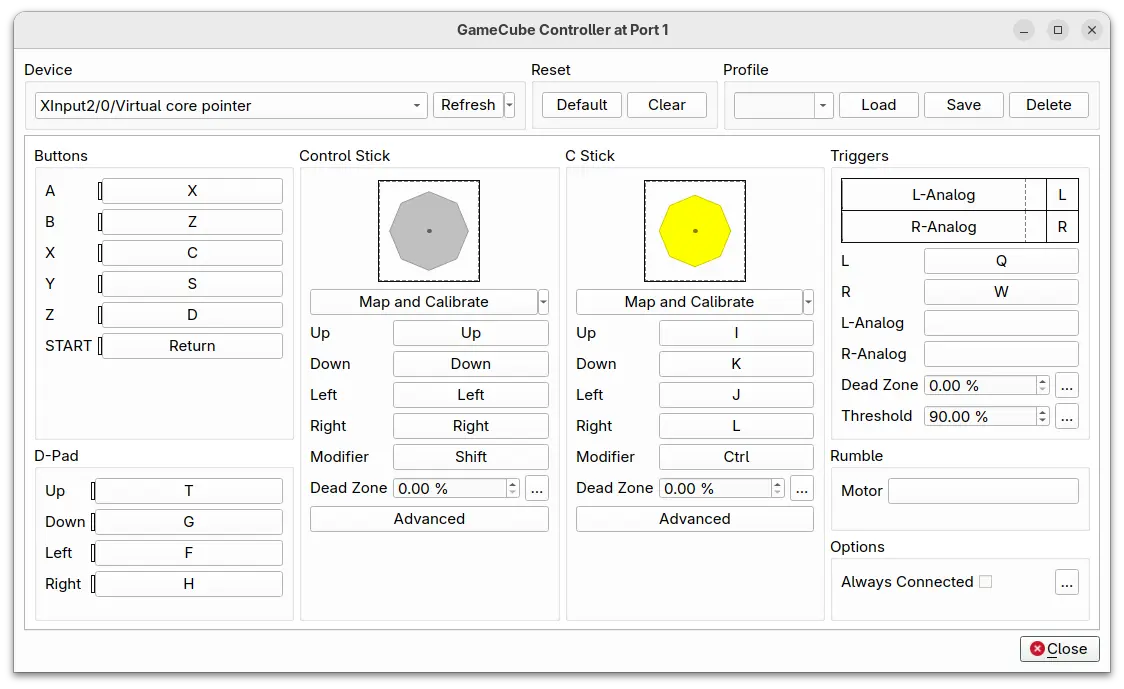The width and height of the screenshot is (1124, 689).
Task: Enable the Always Connected checkbox
Action: [x=985, y=582]
